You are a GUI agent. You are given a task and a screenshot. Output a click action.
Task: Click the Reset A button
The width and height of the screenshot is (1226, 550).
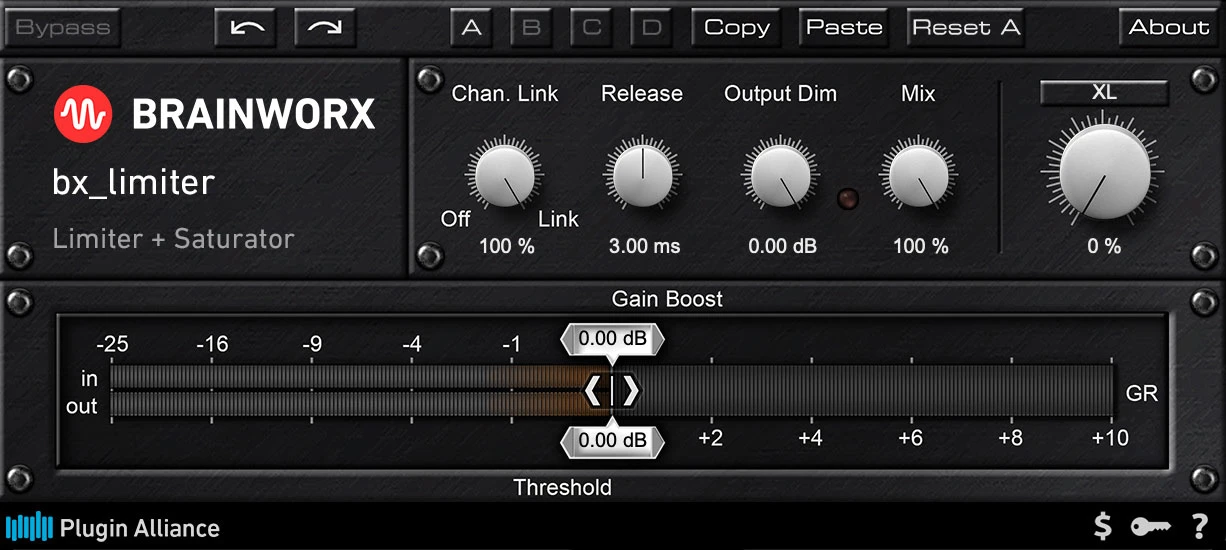coord(966,28)
